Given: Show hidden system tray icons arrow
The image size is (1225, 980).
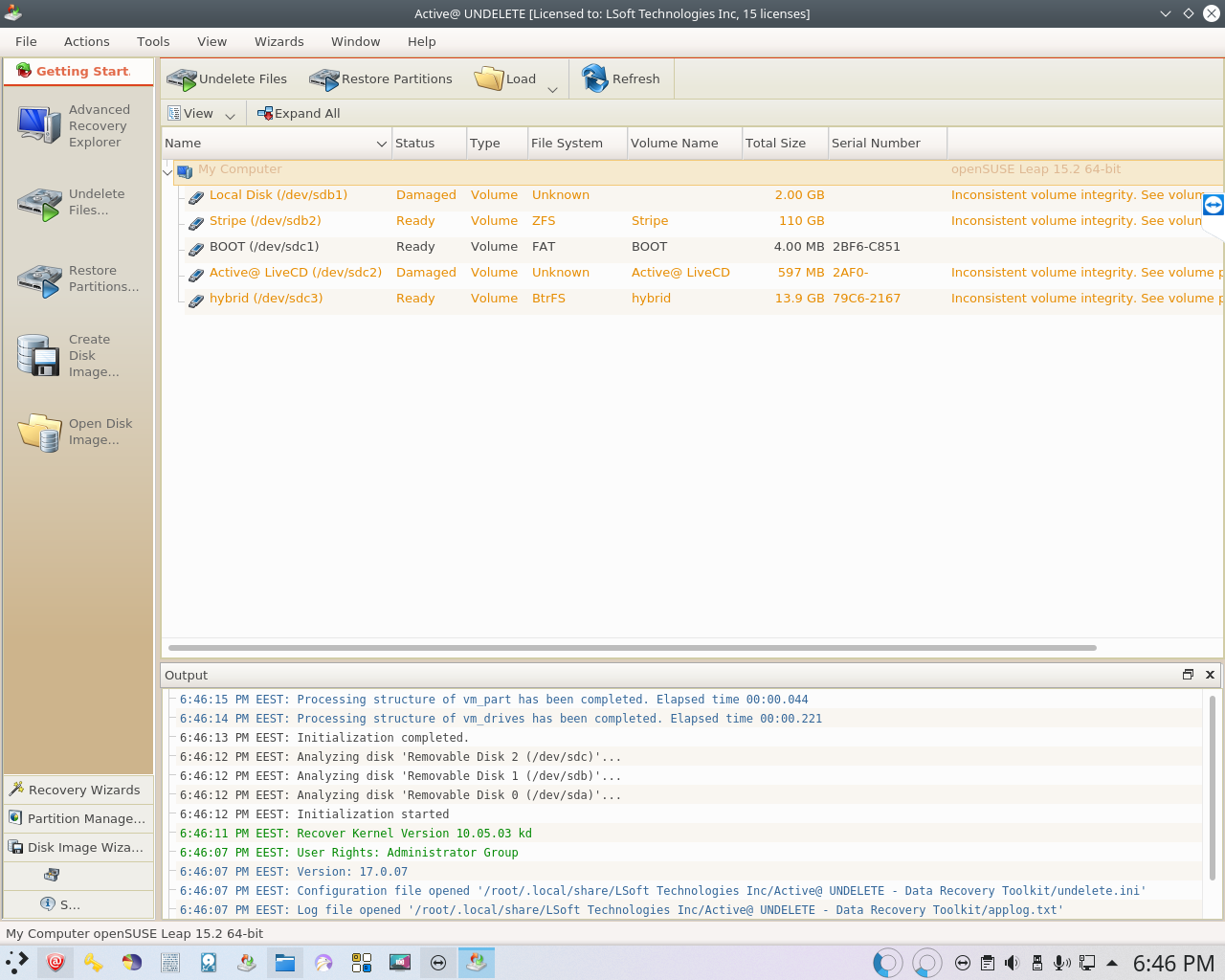Looking at the screenshot, I should tap(1112, 963).
